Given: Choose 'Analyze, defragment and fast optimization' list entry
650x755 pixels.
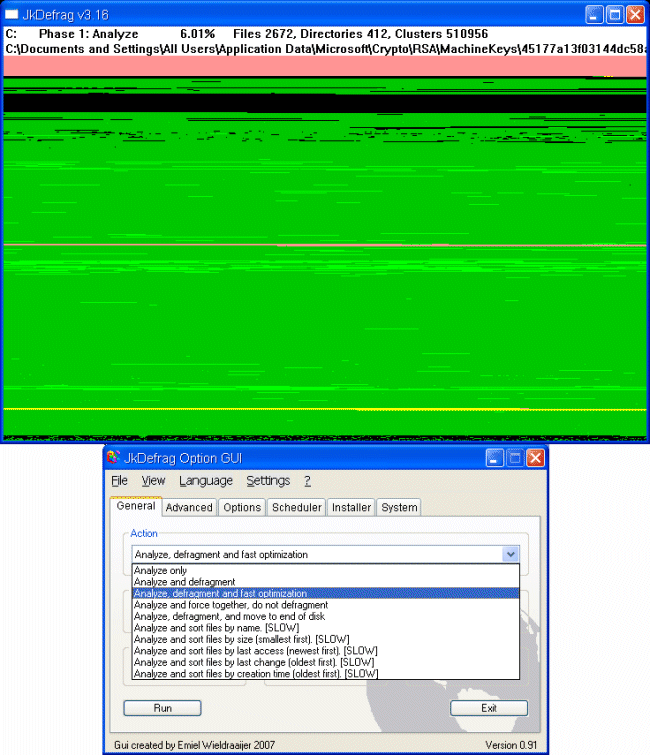Looking at the screenshot, I should coord(326,593).
